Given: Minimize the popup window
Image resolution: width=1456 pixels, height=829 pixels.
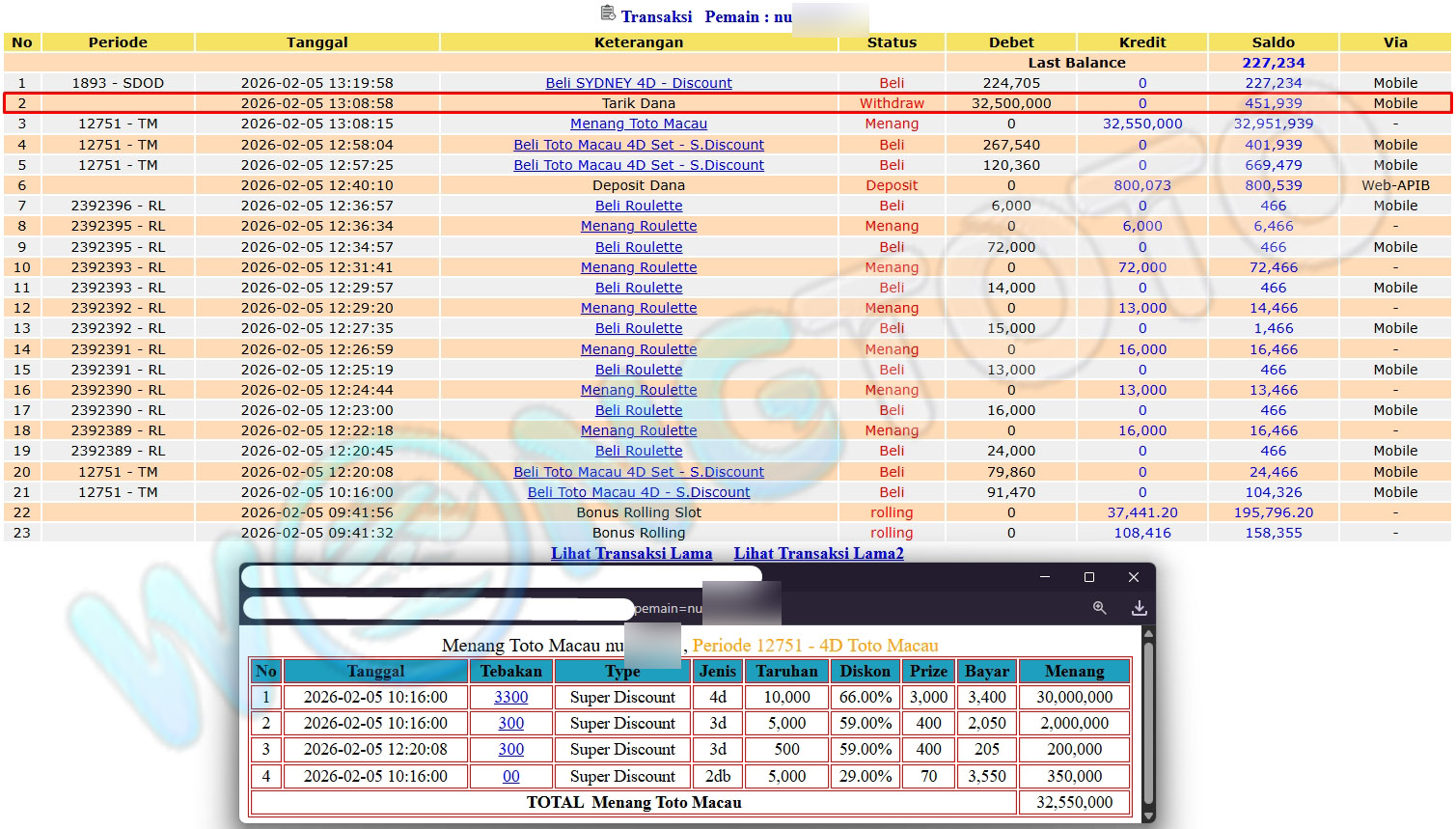Looking at the screenshot, I should pyautogui.click(x=1045, y=577).
